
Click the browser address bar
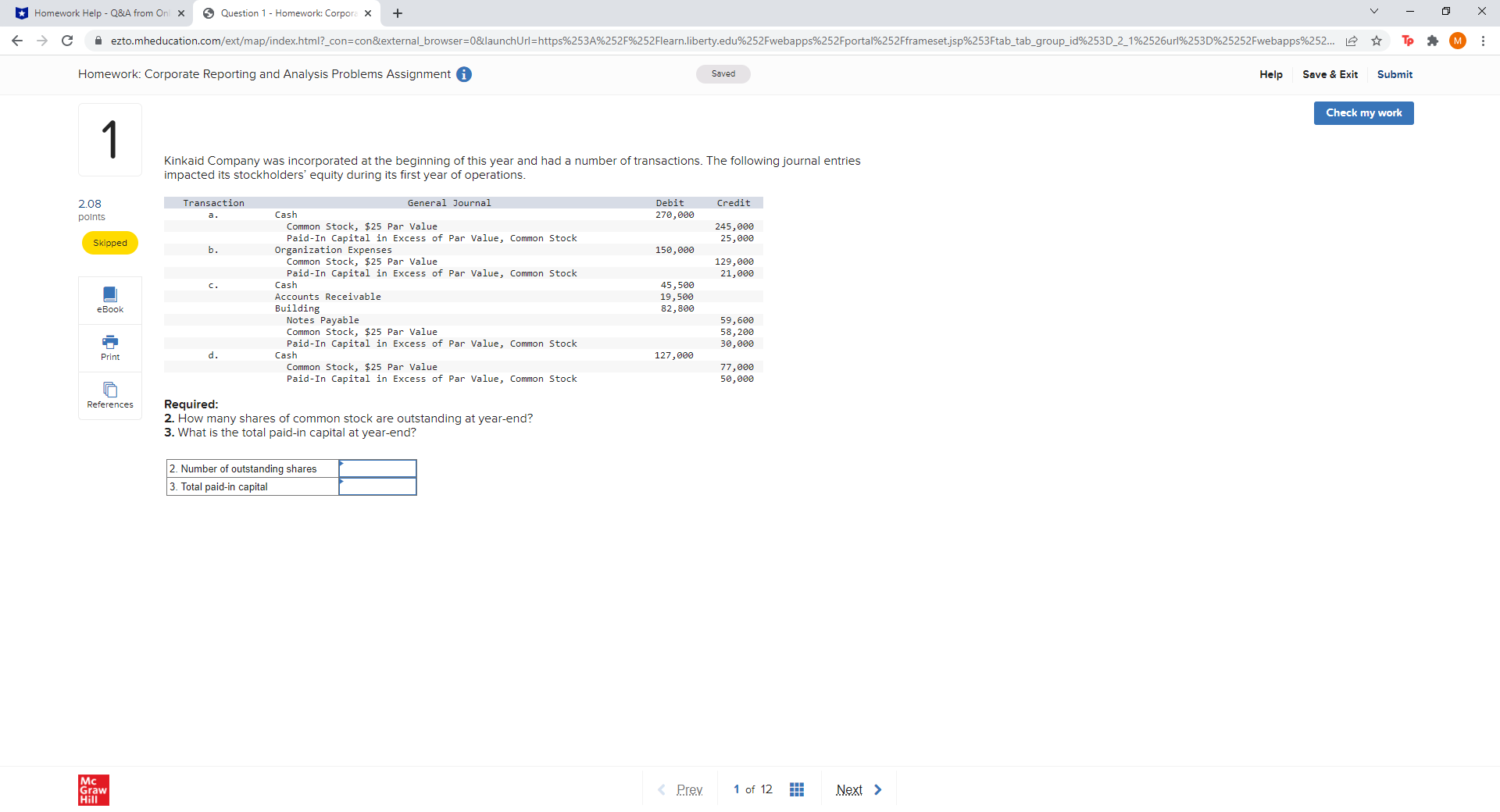[723, 41]
